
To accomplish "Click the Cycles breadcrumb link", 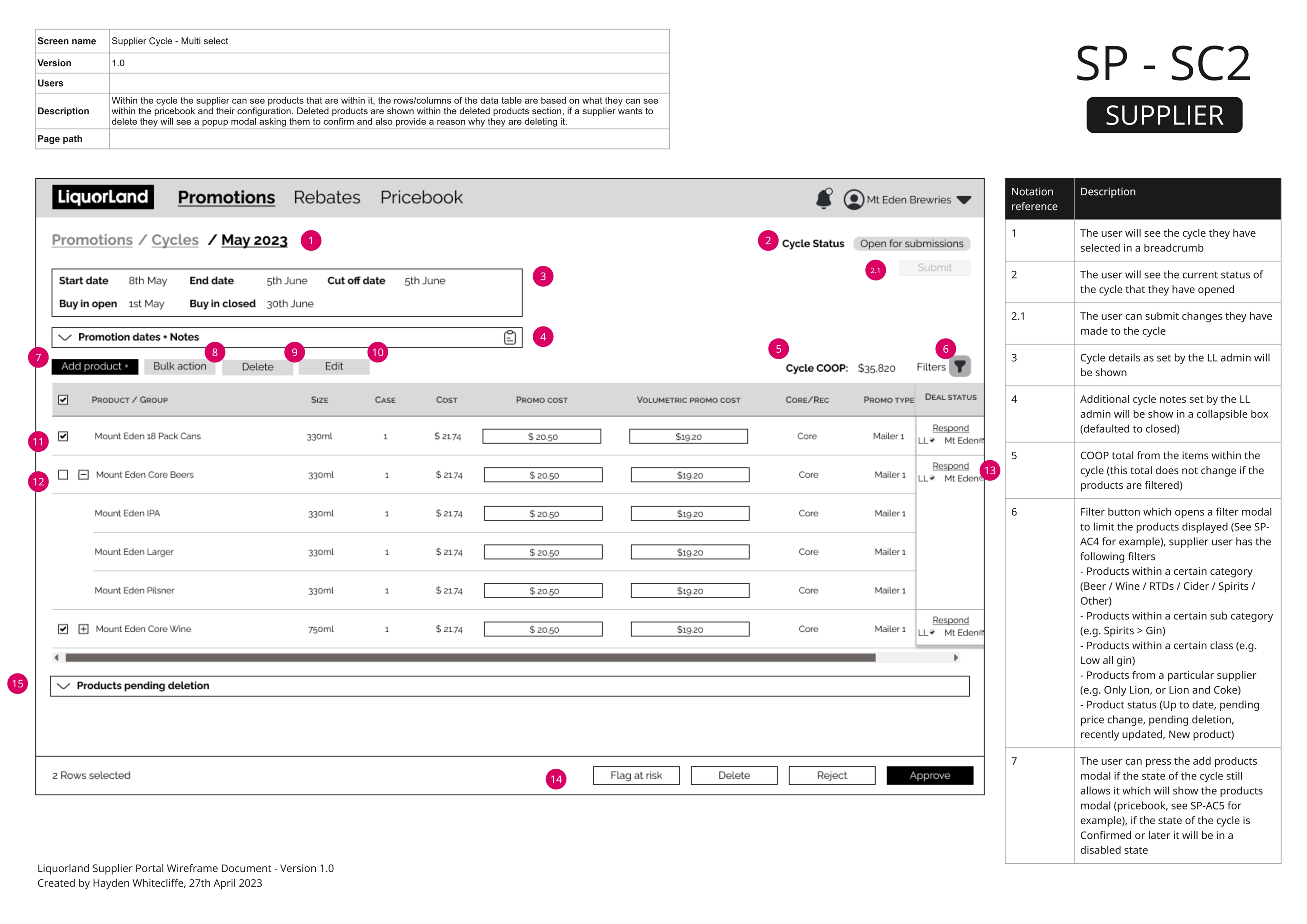I will tap(175, 240).
